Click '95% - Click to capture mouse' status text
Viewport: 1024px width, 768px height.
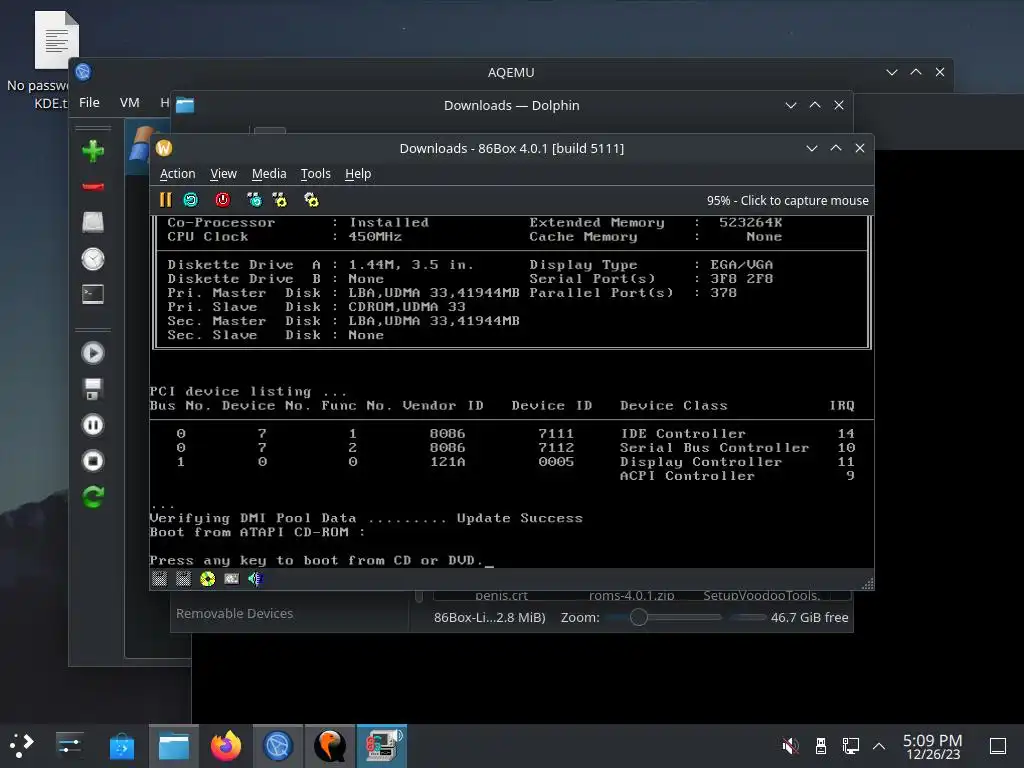(788, 200)
